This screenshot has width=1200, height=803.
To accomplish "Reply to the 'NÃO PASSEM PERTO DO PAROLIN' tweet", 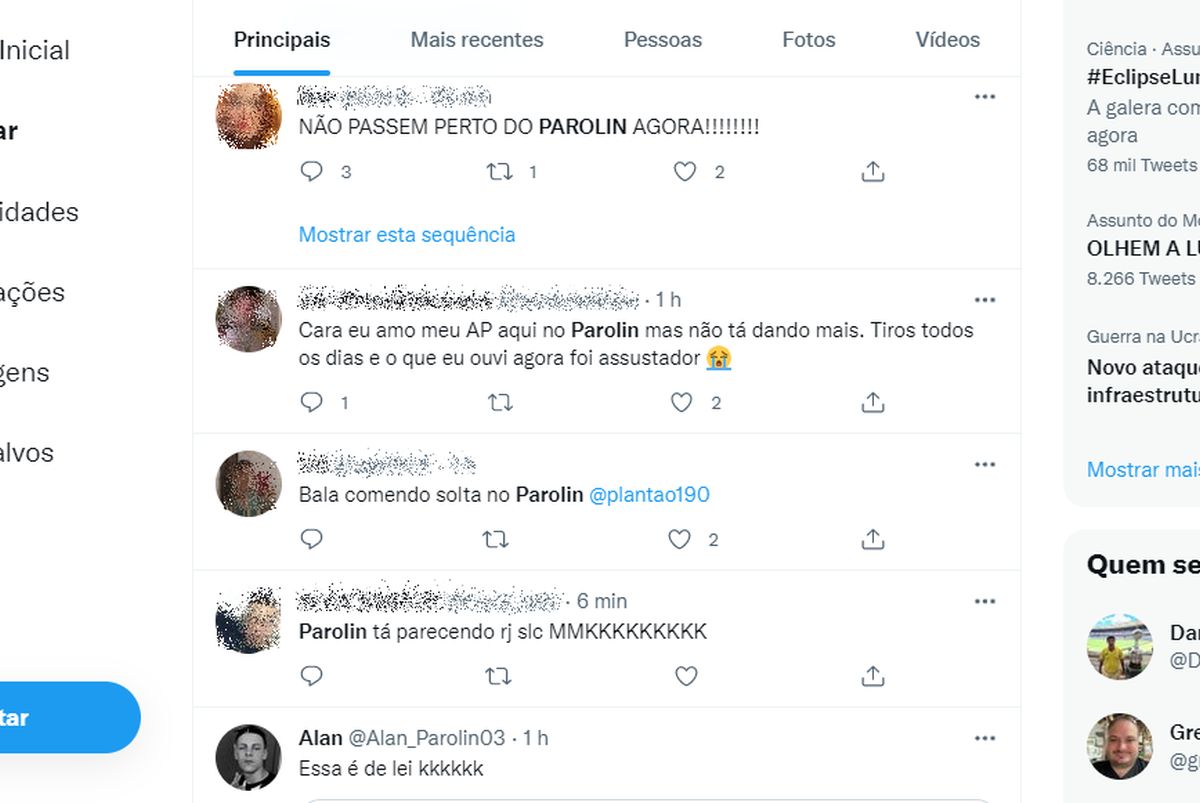I will point(312,172).
